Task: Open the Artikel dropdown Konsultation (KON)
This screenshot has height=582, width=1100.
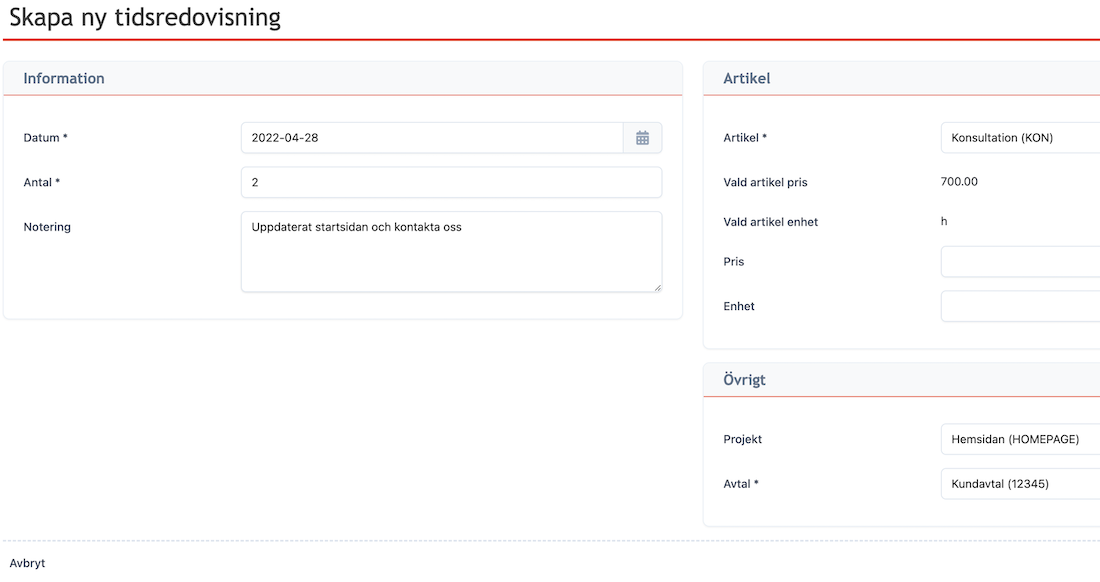Action: tap(1020, 138)
